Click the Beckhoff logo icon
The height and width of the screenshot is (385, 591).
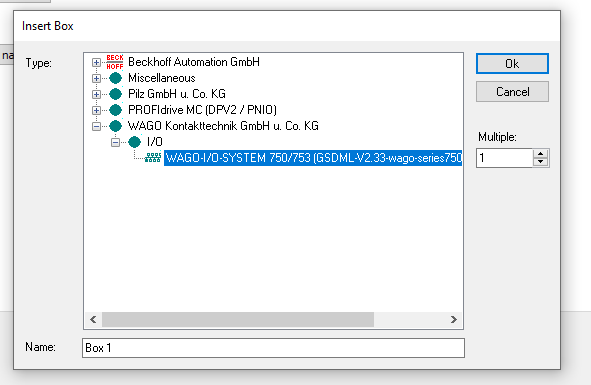tap(115, 62)
